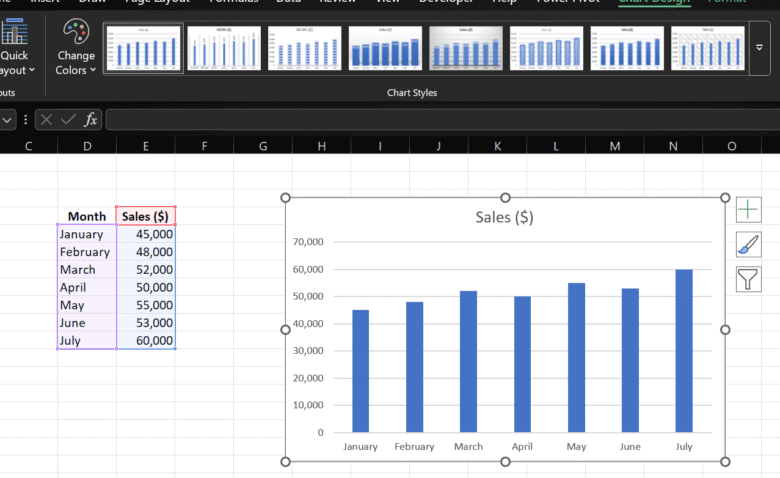Image resolution: width=780 pixels, height=478 pixels.
Task: Click the bottom-center chart resize handle
Action: click(x=505, y=462)
